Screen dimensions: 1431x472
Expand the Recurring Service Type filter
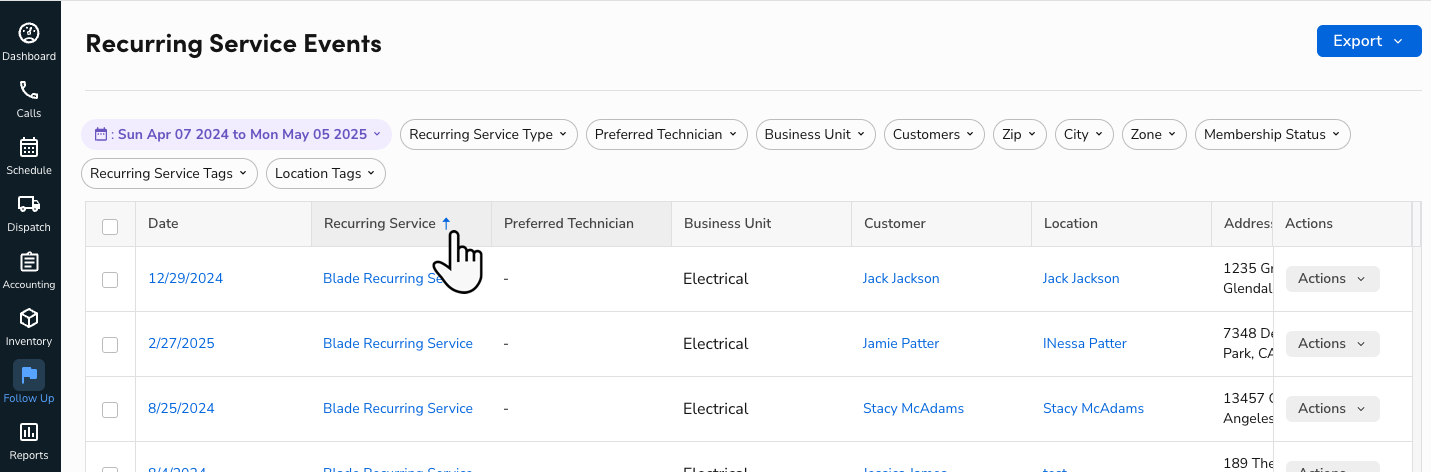(488, 135)
